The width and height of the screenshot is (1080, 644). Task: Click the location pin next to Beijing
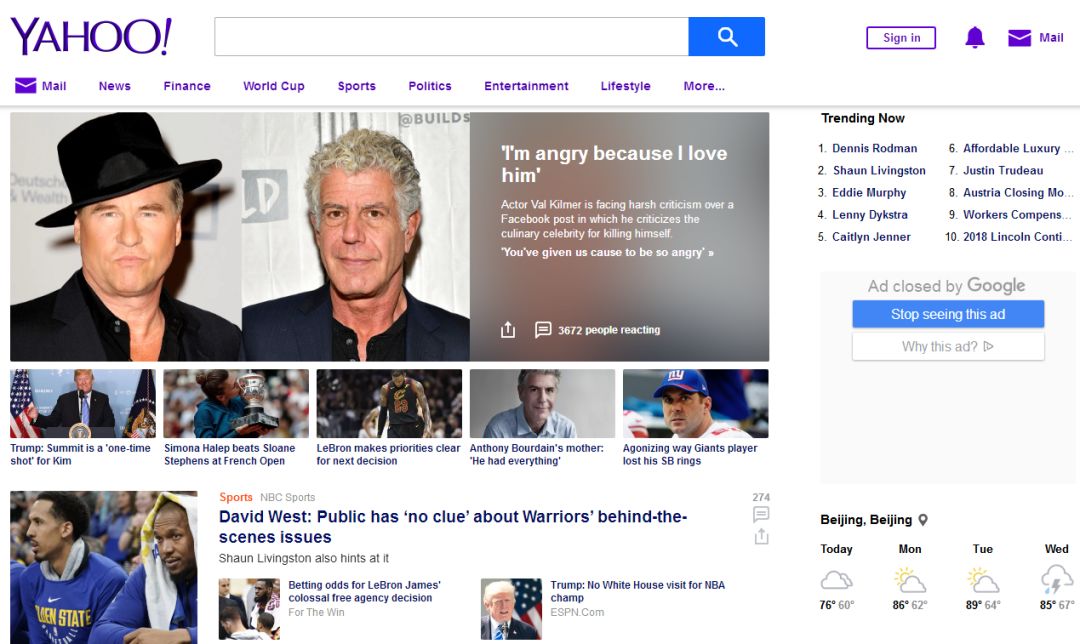tap(923, 520)
